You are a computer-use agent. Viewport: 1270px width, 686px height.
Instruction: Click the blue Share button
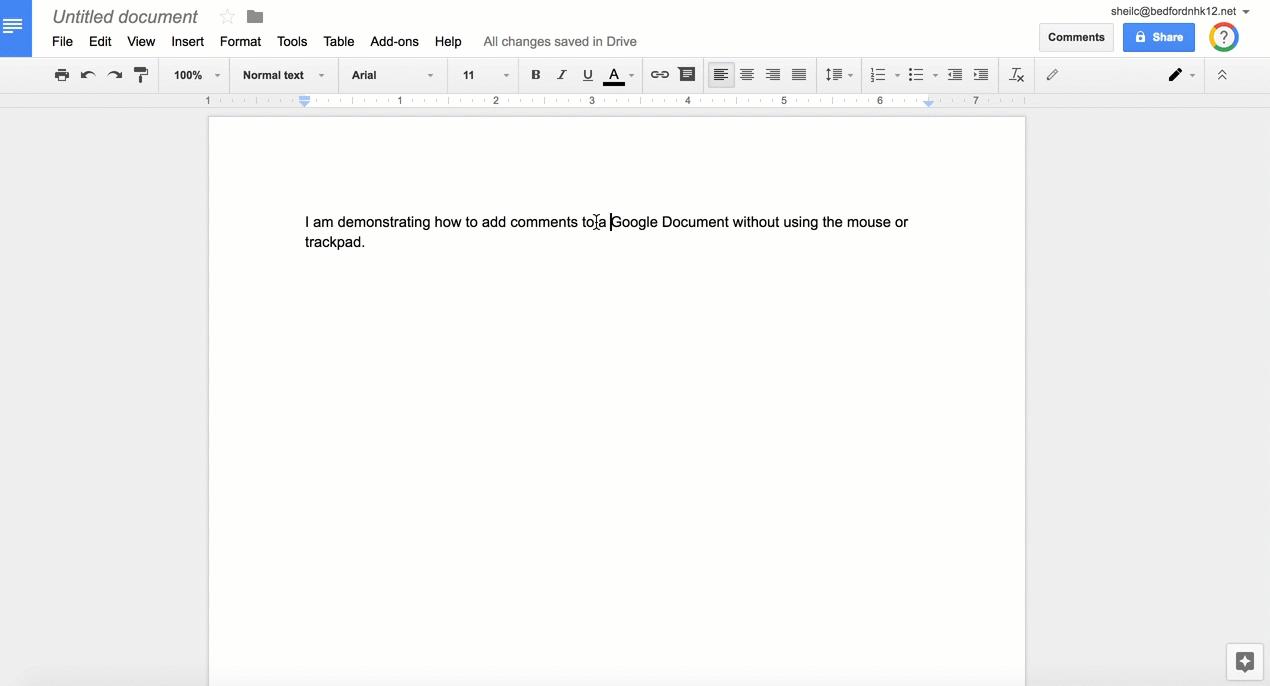(x=1159, y=37)
